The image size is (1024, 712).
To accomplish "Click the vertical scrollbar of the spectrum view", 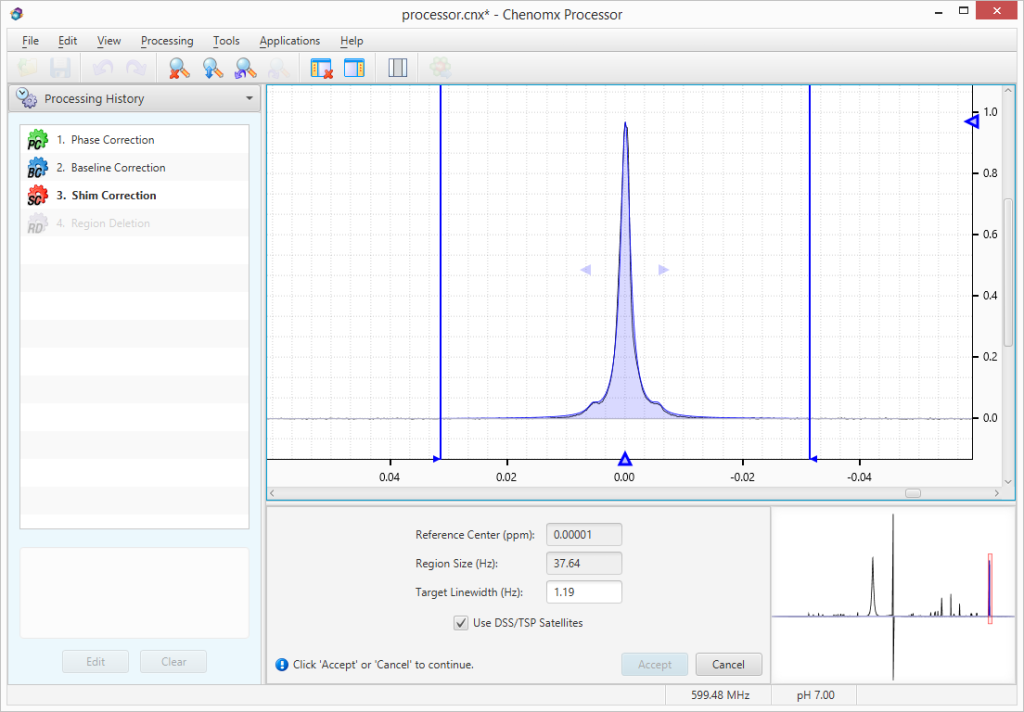I will [1008, 270].
